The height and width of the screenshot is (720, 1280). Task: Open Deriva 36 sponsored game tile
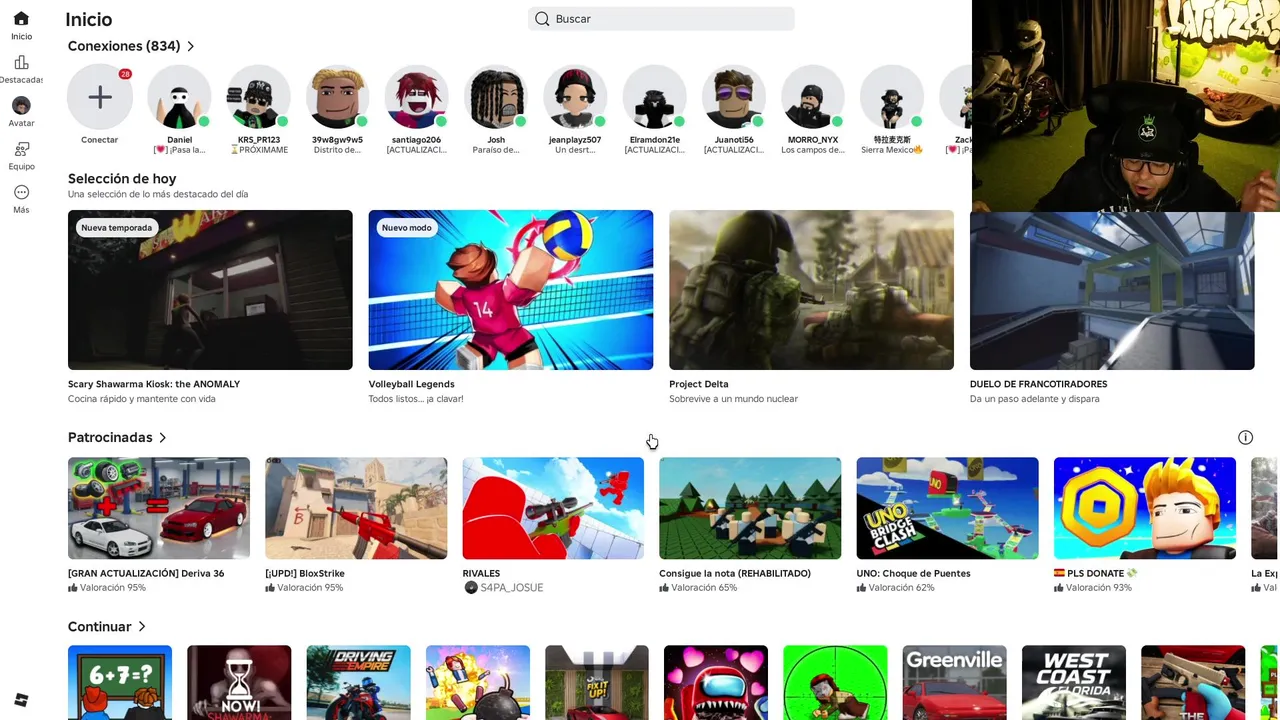pyautogui.click(x=159, y=508)
